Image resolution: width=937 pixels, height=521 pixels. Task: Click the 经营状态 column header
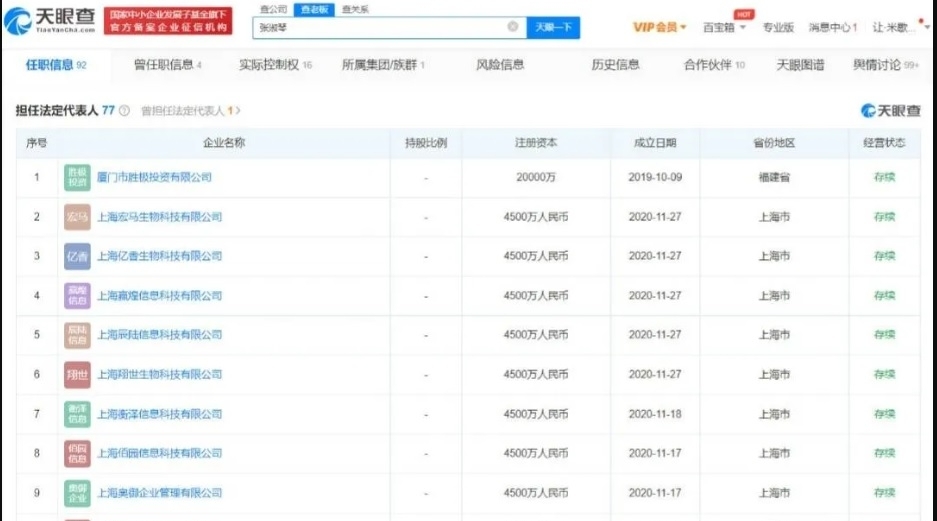coord(884,143)
